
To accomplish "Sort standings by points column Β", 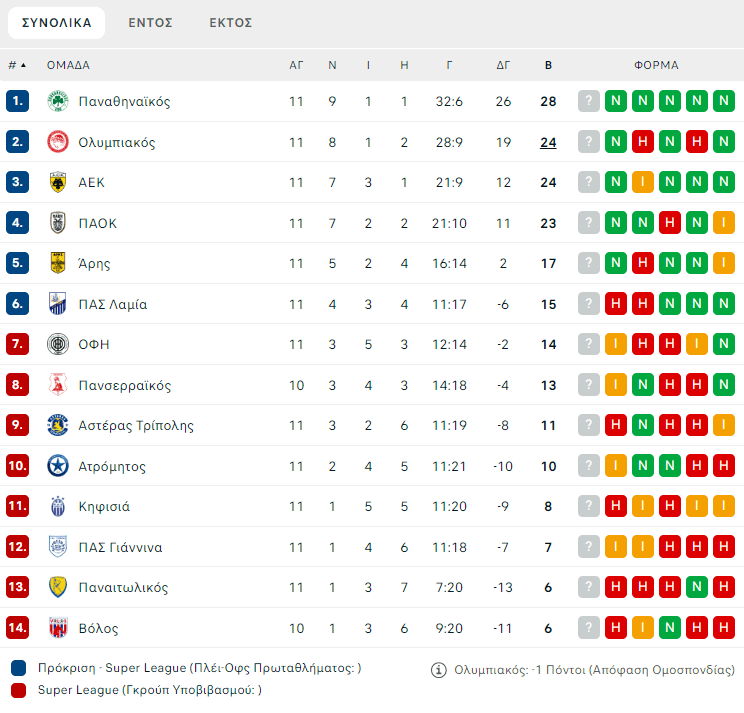I will [x=548, y=65].
